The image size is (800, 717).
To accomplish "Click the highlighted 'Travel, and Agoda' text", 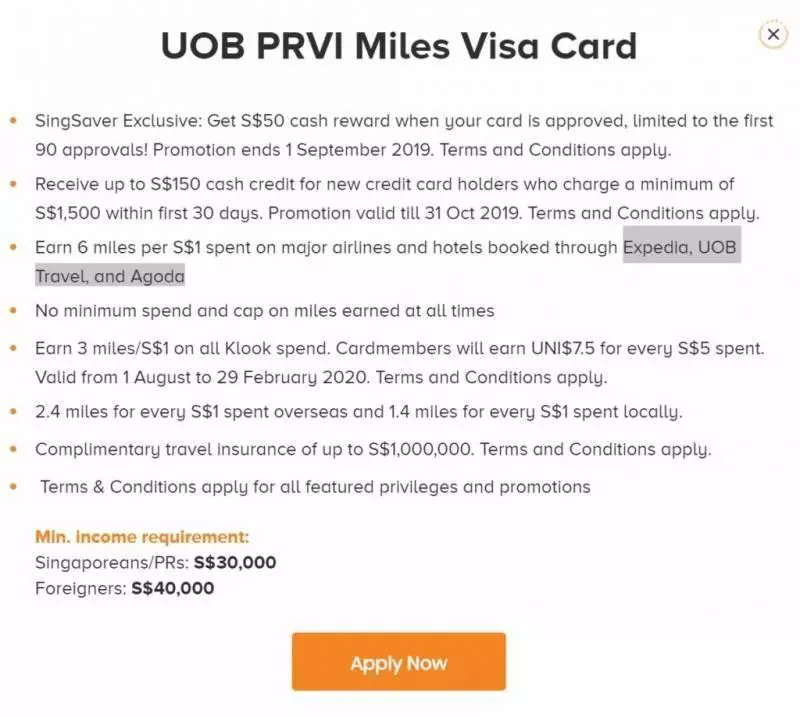I will click(x=110, y=276).
